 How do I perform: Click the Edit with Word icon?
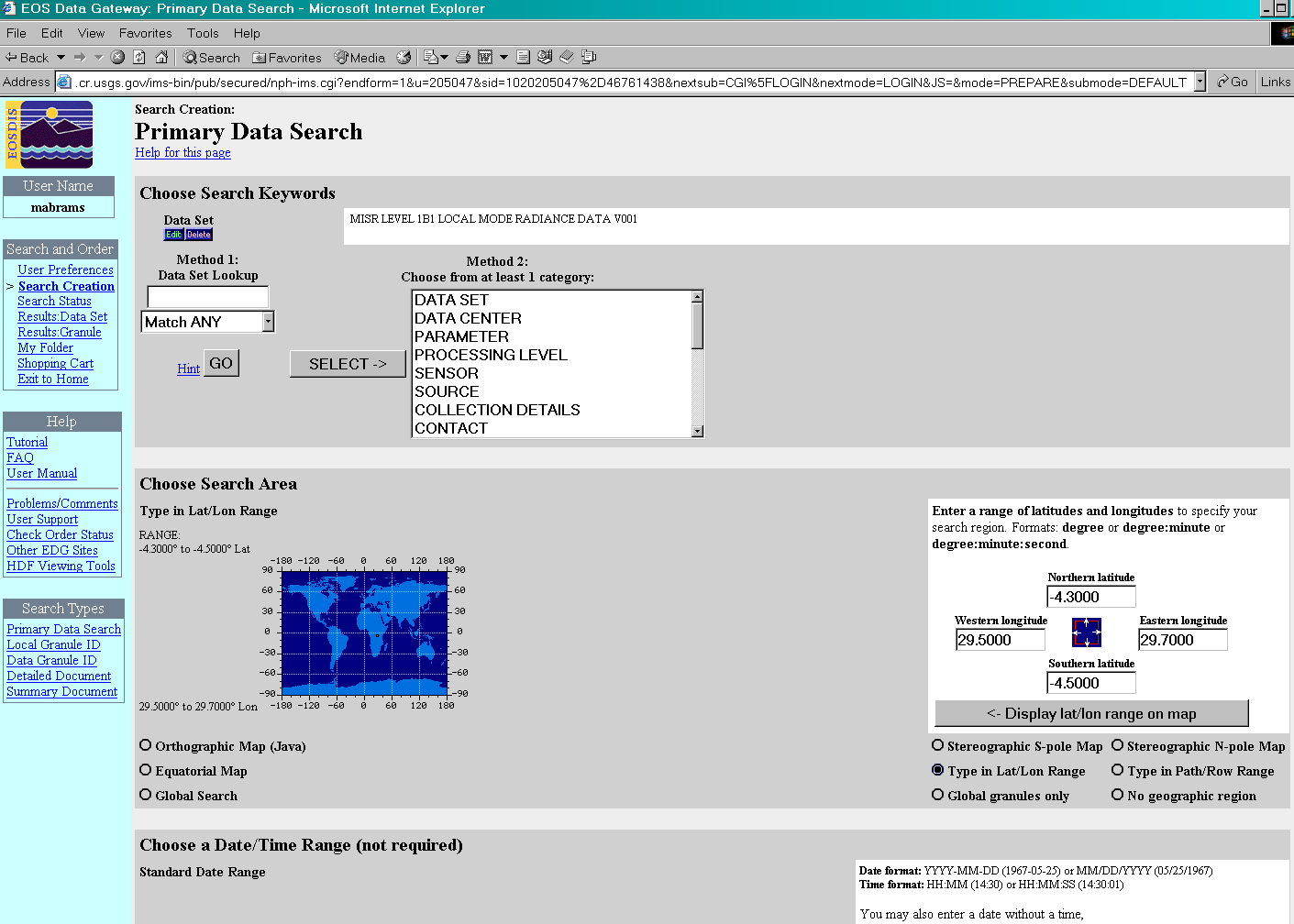485,57
